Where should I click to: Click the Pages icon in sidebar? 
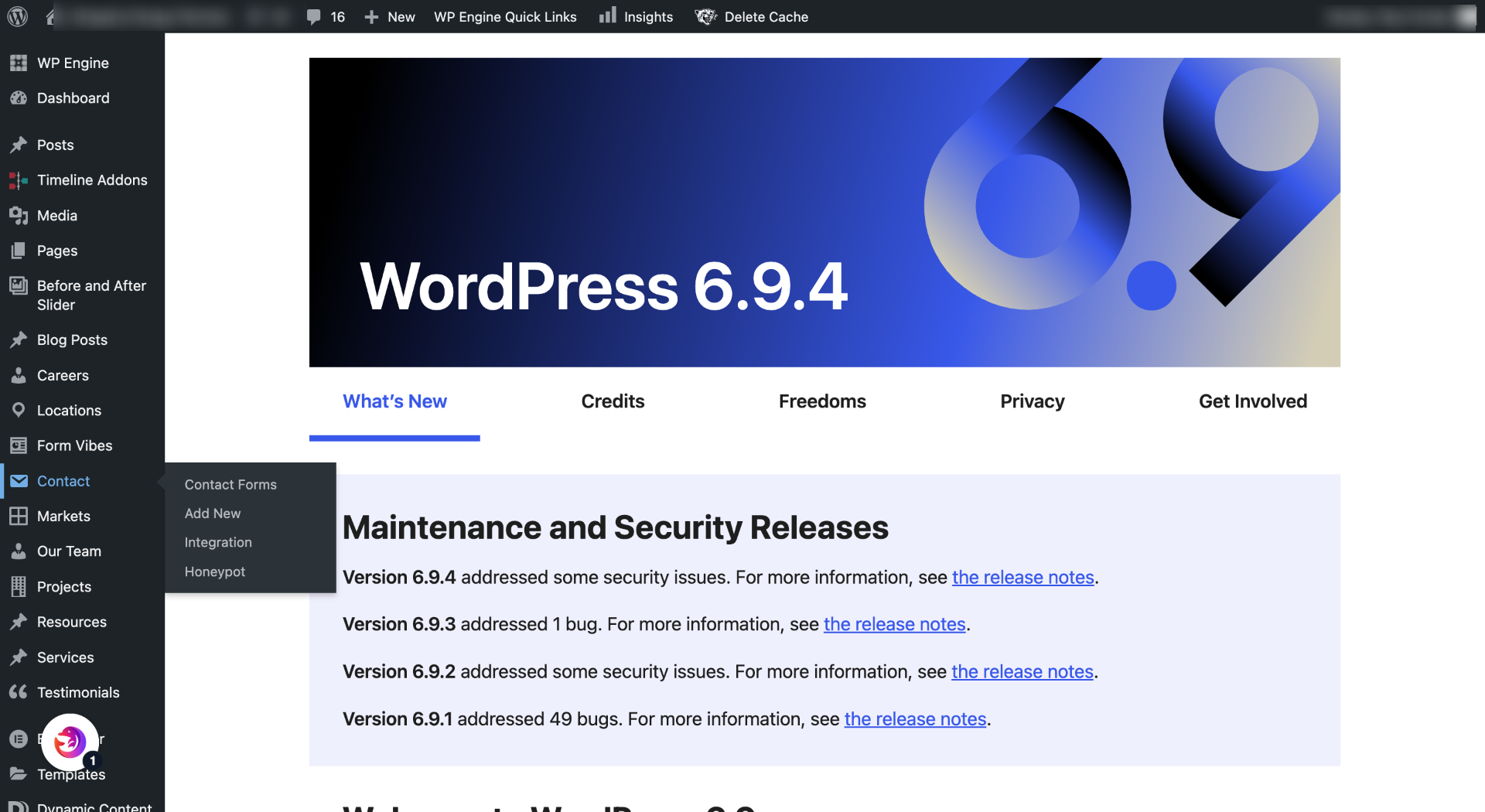[19, 251]
